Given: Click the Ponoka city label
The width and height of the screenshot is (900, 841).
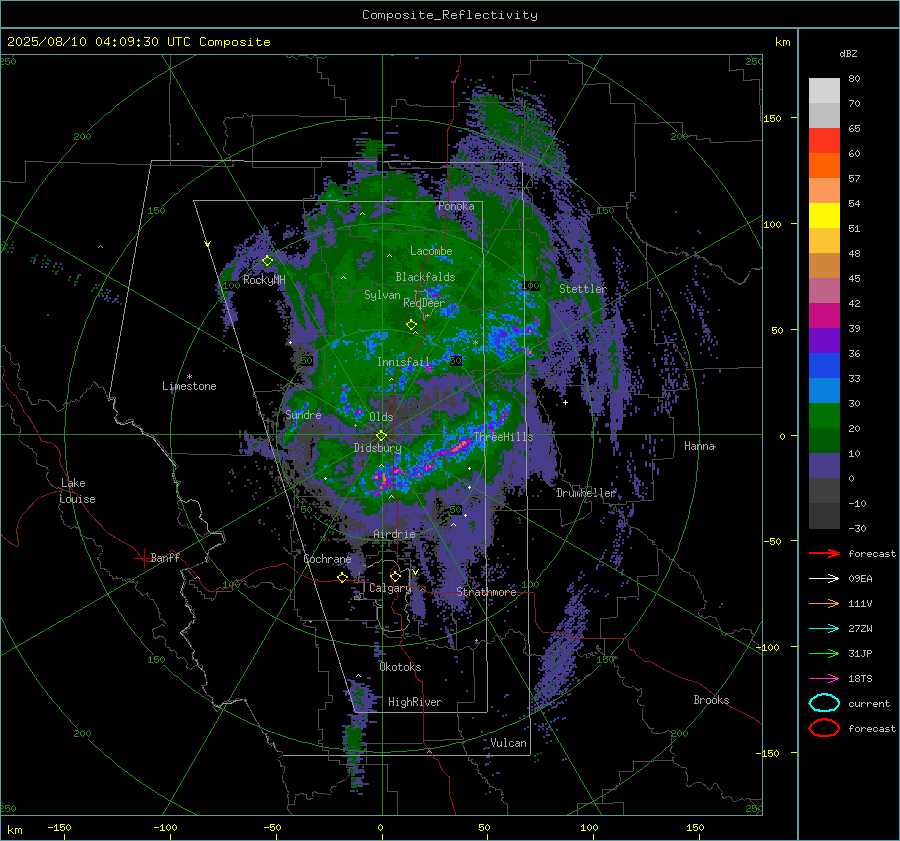Looking at the screenshot, I should tap(456, 206).
